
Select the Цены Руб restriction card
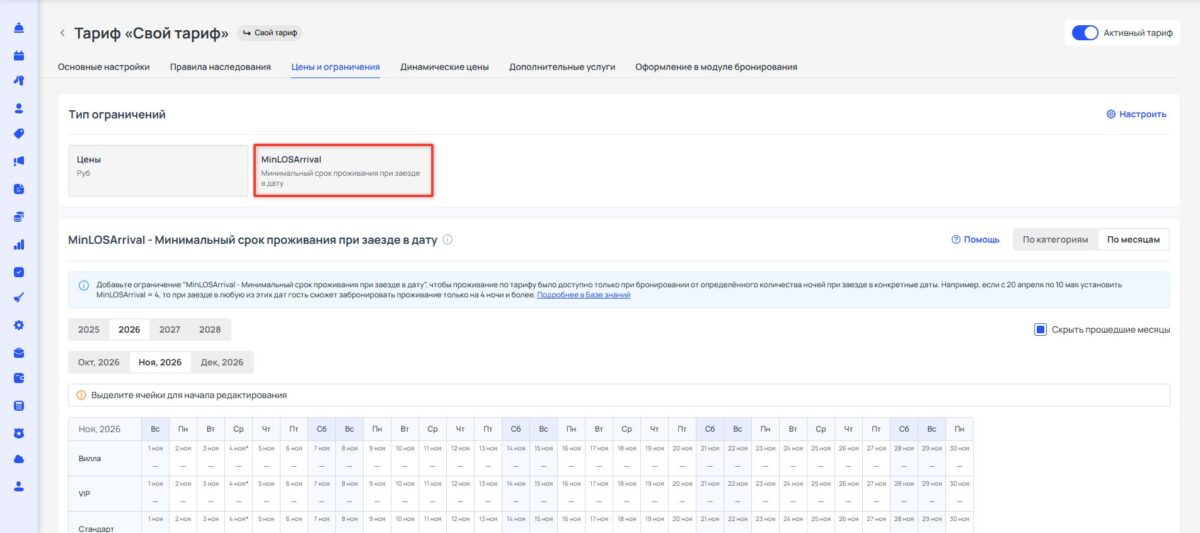[158, 170]
